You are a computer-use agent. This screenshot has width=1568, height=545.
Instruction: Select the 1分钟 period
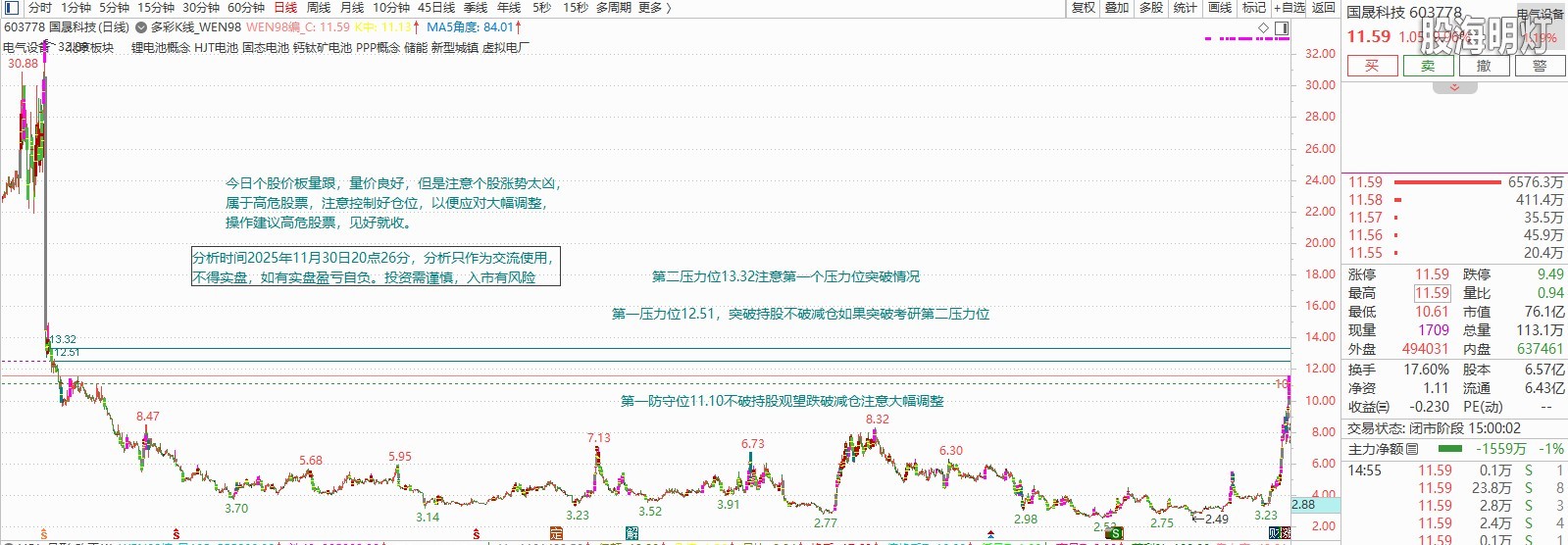(76, 8)
